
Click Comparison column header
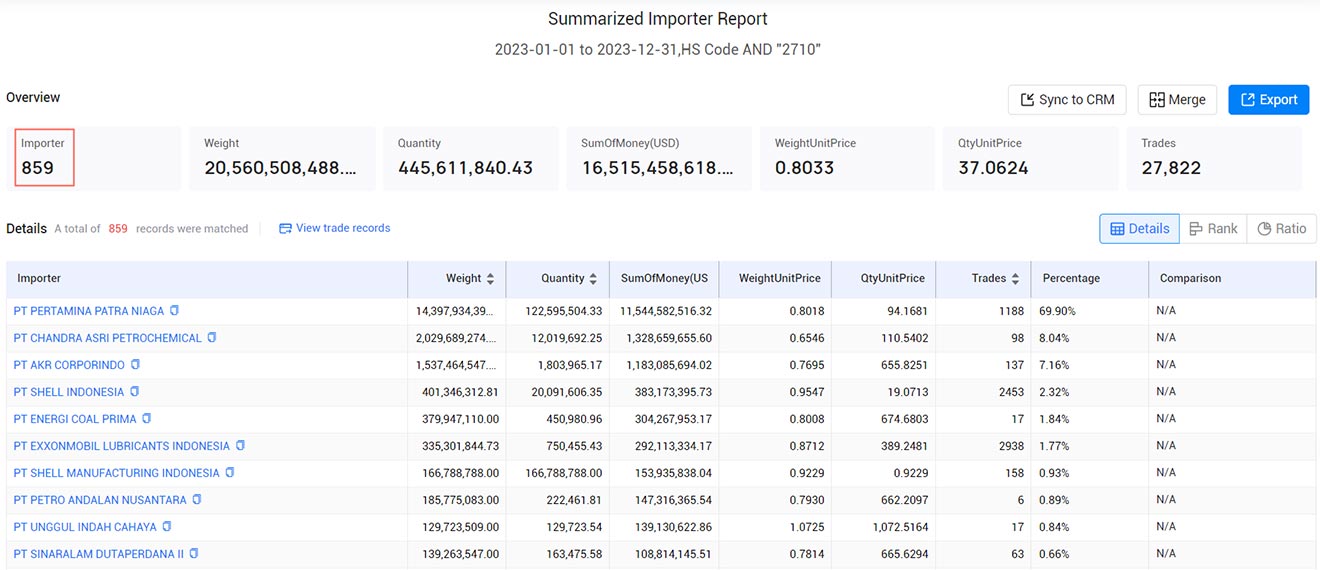coord(1232,279)
